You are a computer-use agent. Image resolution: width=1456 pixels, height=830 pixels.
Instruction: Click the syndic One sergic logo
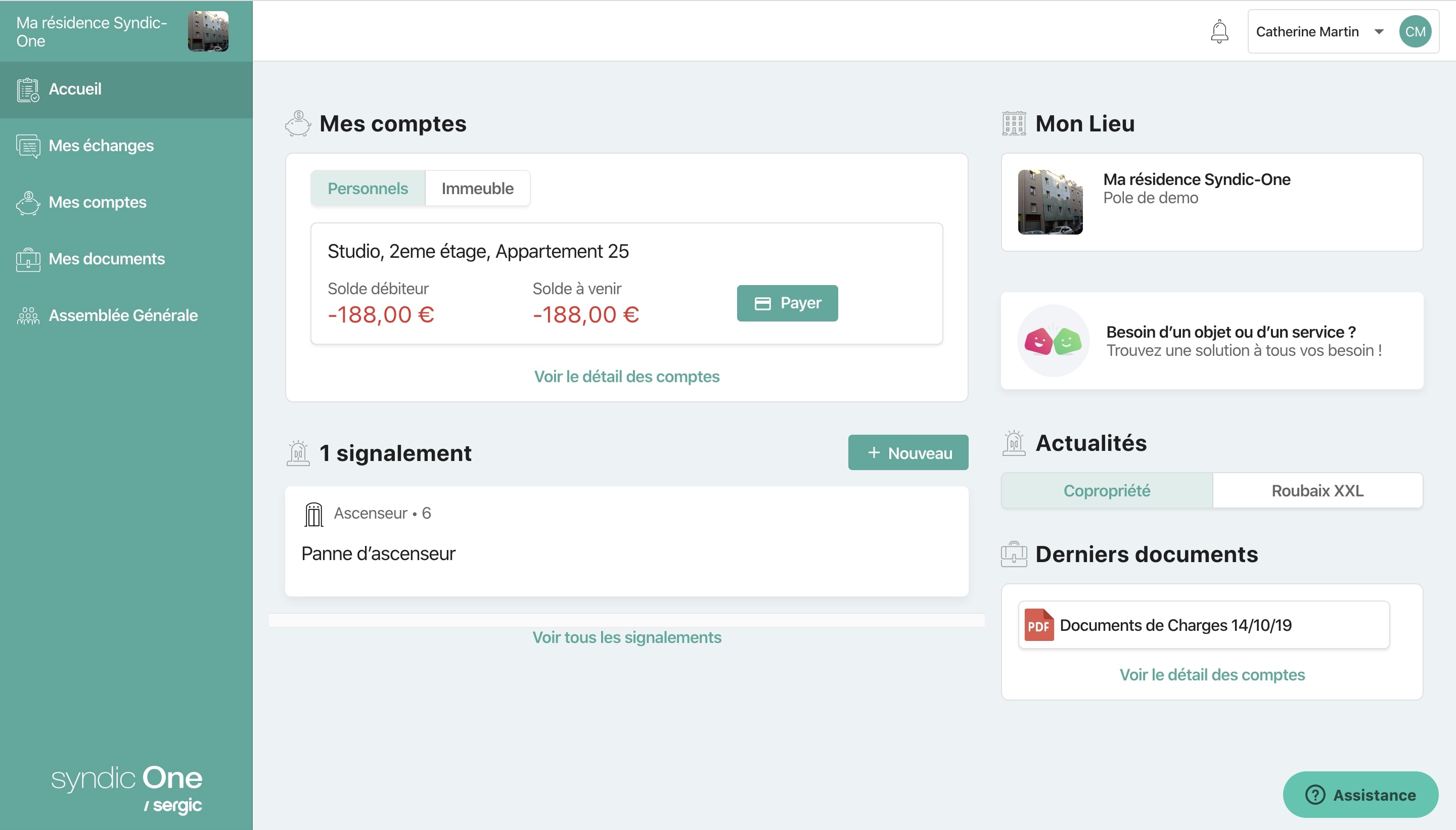[x=127, y=790]
